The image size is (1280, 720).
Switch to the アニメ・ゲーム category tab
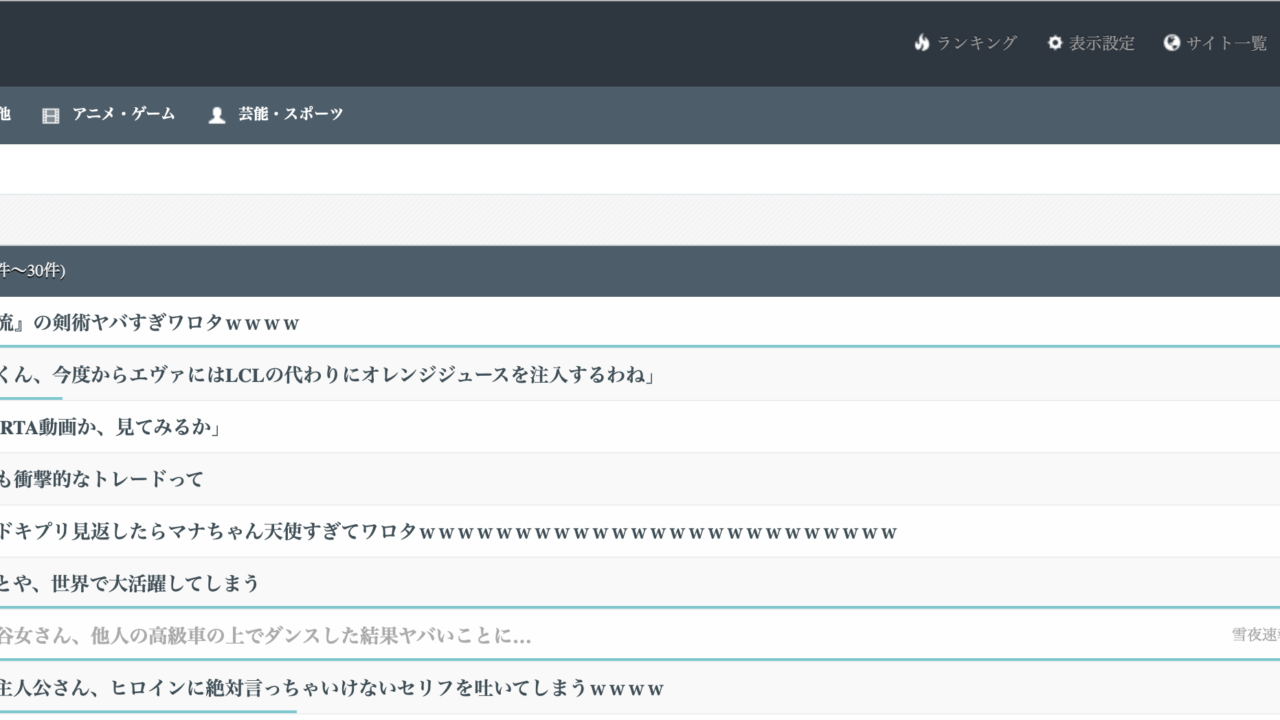pos(123,114)
